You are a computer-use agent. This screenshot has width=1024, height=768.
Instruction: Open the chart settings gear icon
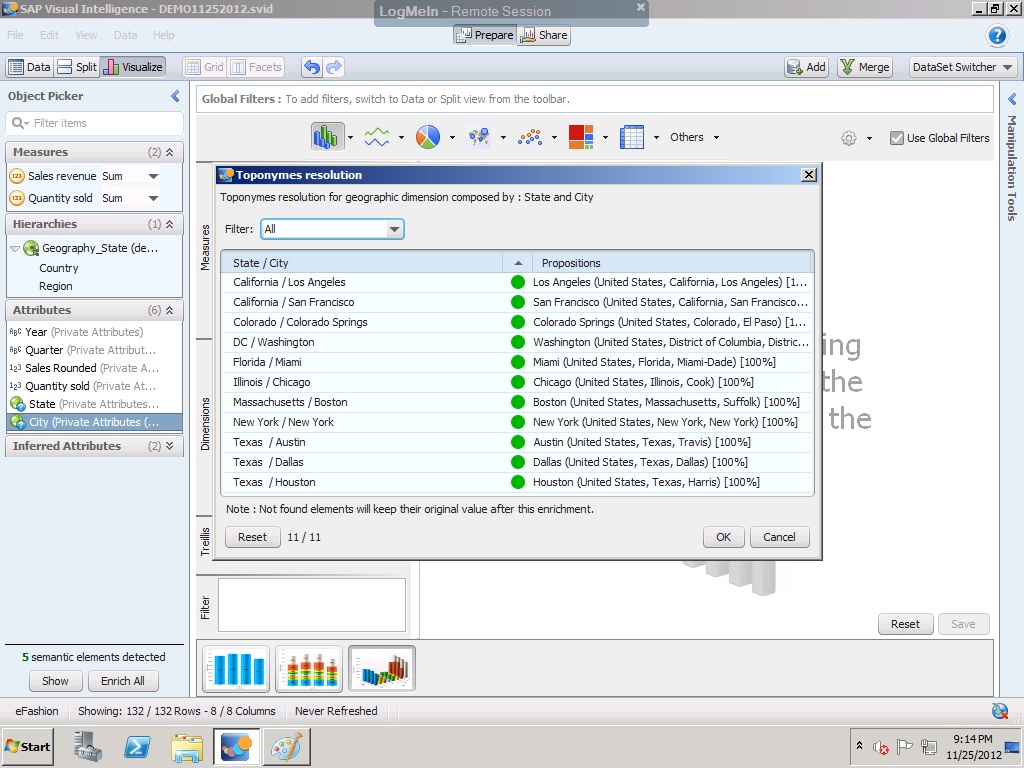click(x=848, y=138)
